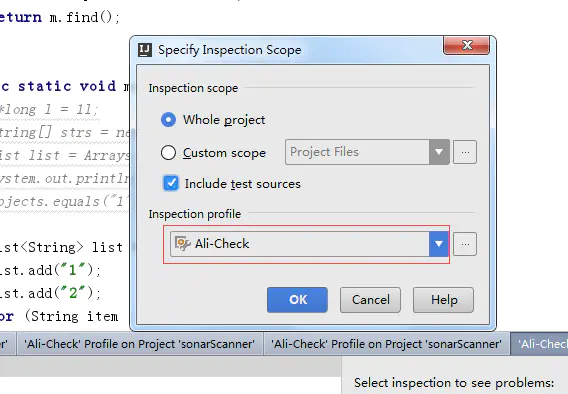The image size is (568, 394).
Task: Switch to first 'Ali-Check' Profile on Project 'sonarScanner' tab
Action: pos(139,344)
